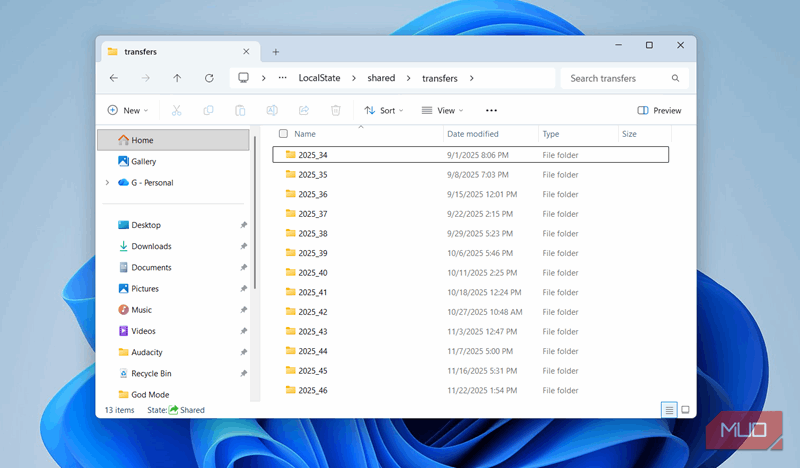Open the New item dropdown
Screen dimensions: 800x468
tap(128, 110)
